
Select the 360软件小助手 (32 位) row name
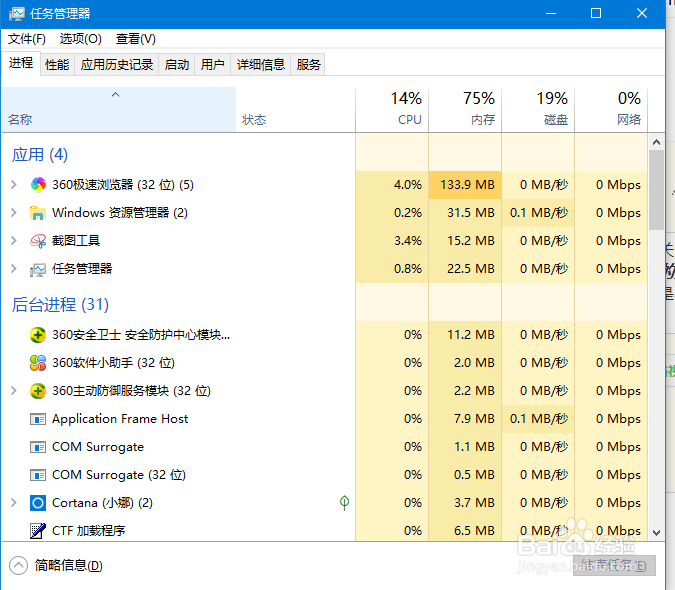113,363
